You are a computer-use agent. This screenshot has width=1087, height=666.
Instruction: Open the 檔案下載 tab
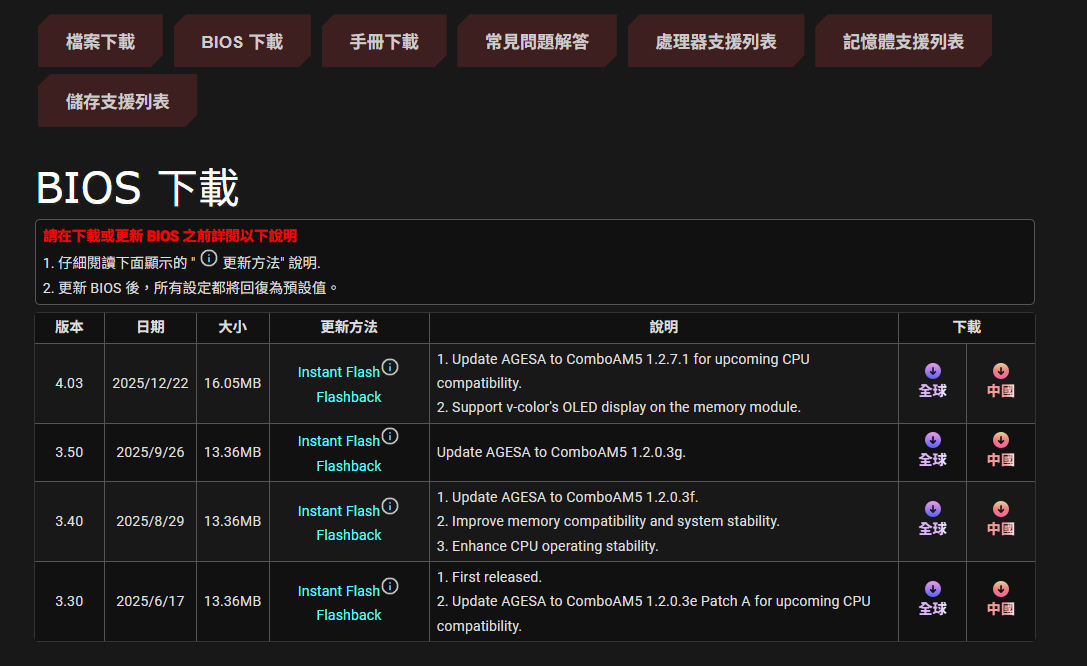click(x=100, y=42)
